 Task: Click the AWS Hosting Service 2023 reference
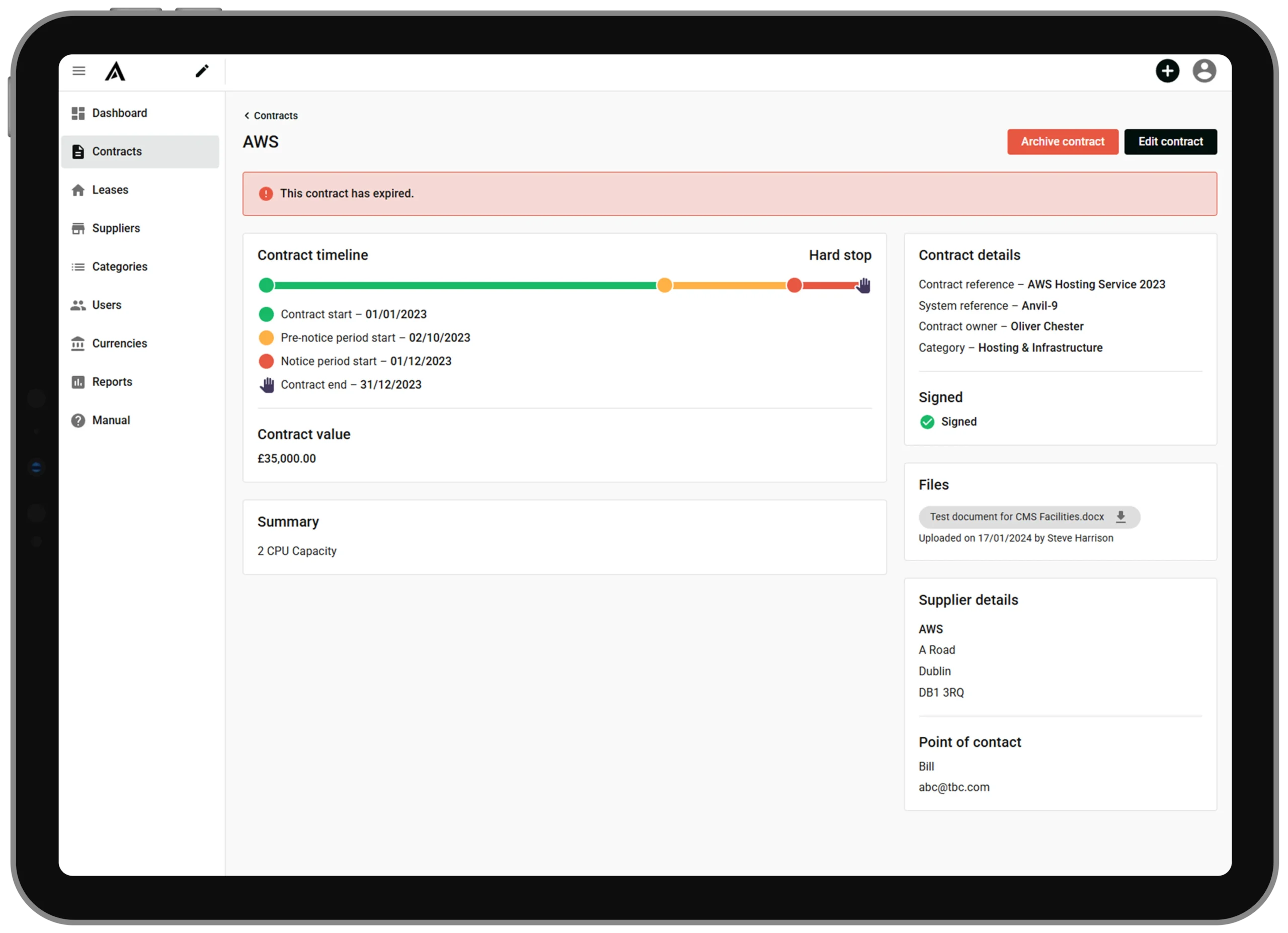(x=1096, y=285)
